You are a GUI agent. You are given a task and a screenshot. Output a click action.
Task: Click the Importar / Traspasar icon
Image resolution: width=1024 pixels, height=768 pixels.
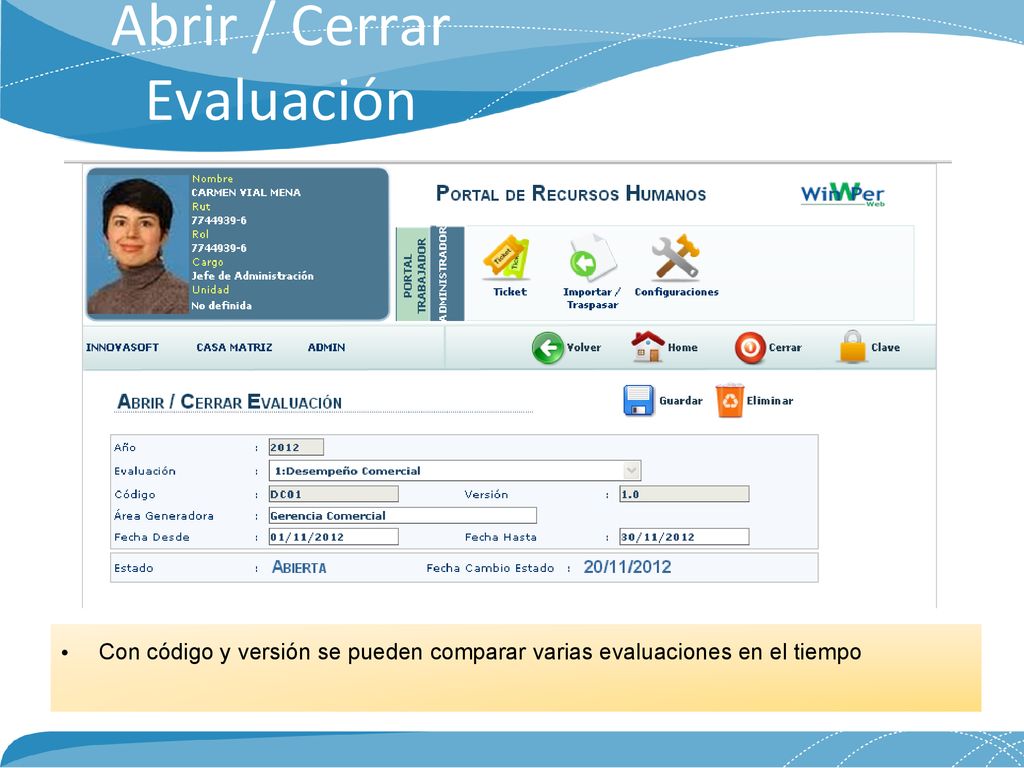pyautogui.click(x=592, y=257)
